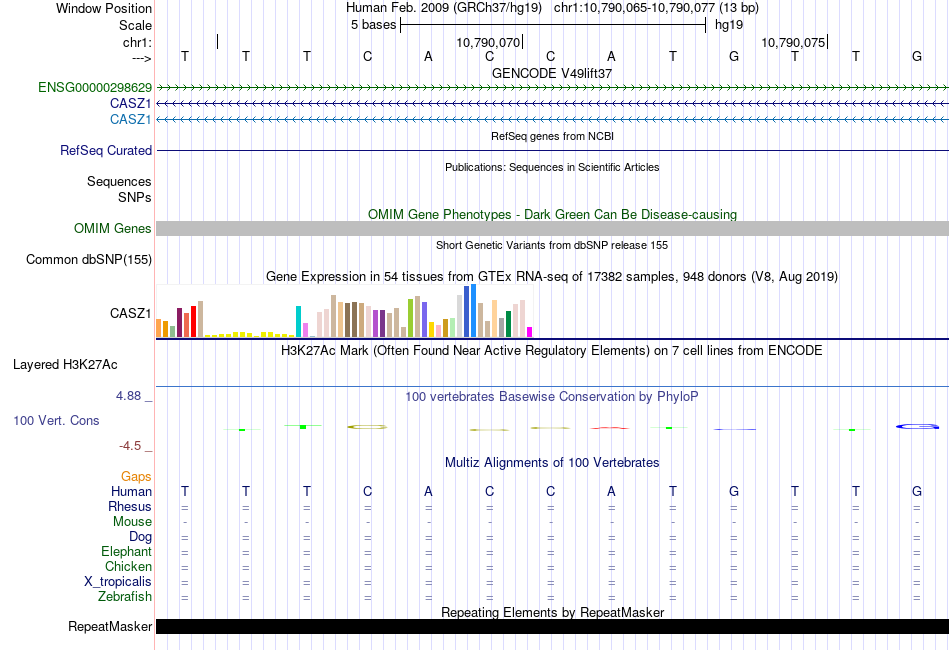Click the RepeatMasker track label

click(x=110, y=626)
